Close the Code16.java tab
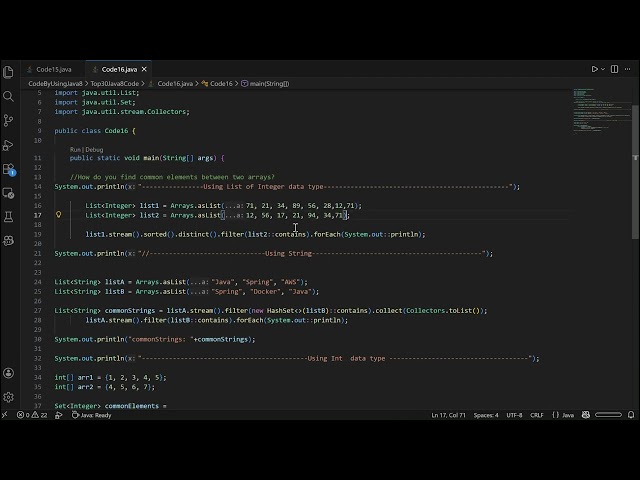The height and width of the screenshot is (480, 640). pos(144,69)
